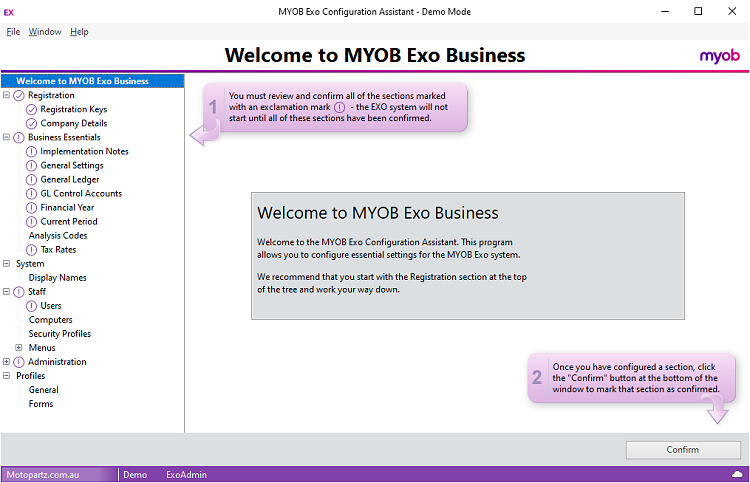Open Display Names in the tree
750x483 pixels.
(x=57, y=277)
